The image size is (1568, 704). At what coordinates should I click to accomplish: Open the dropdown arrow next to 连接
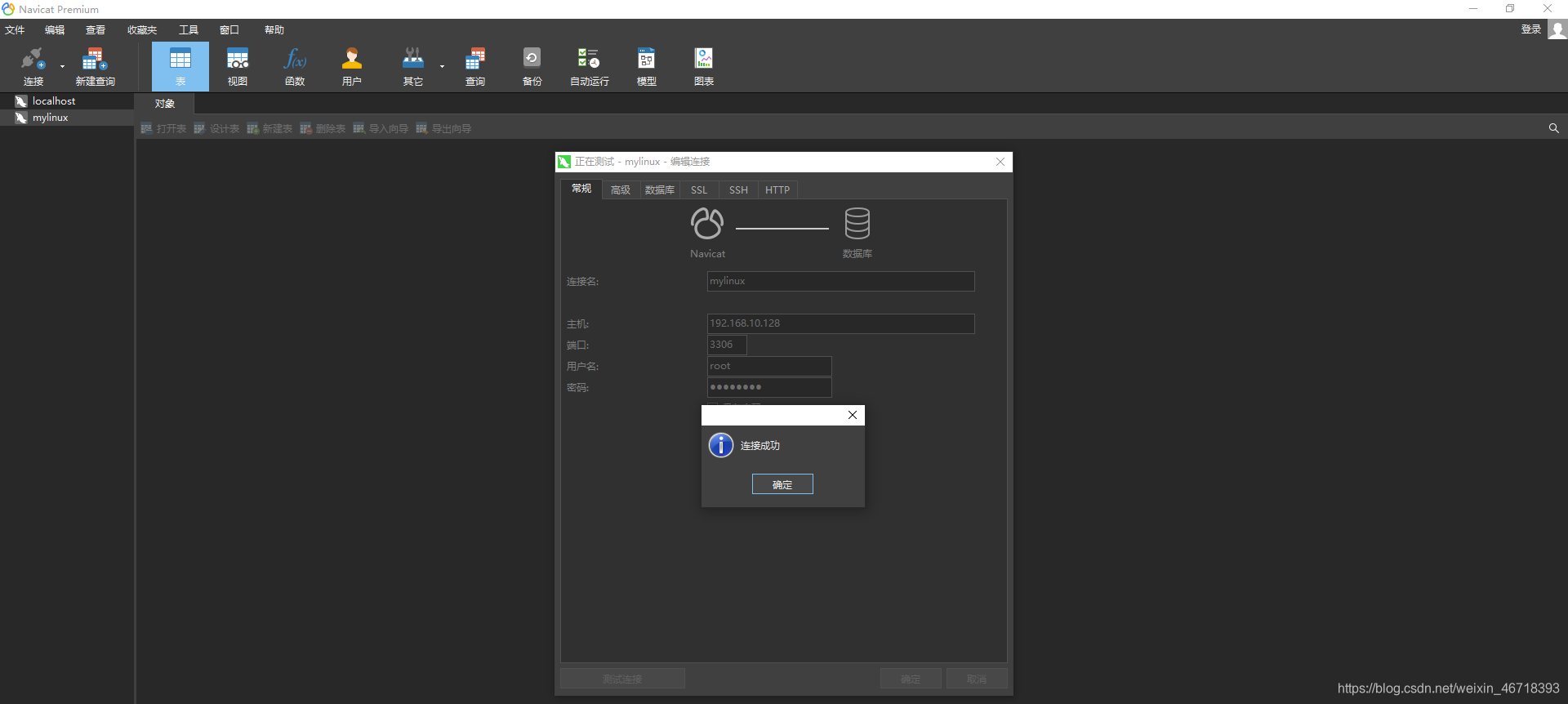point(62,66)
